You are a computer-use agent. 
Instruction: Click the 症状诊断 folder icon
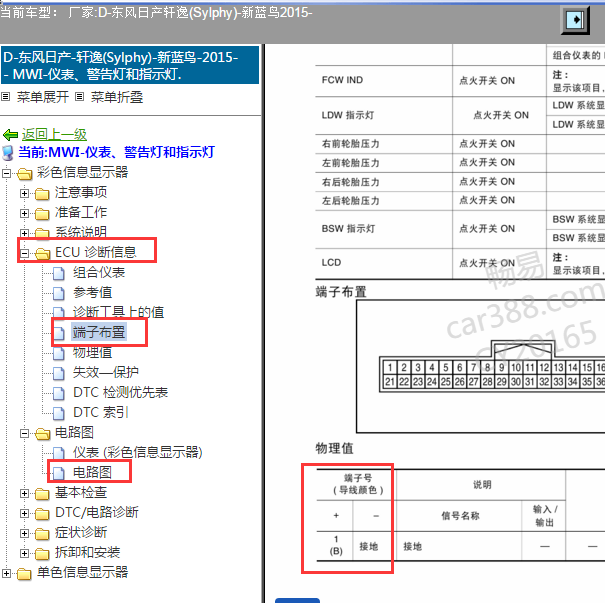point(42,534)
